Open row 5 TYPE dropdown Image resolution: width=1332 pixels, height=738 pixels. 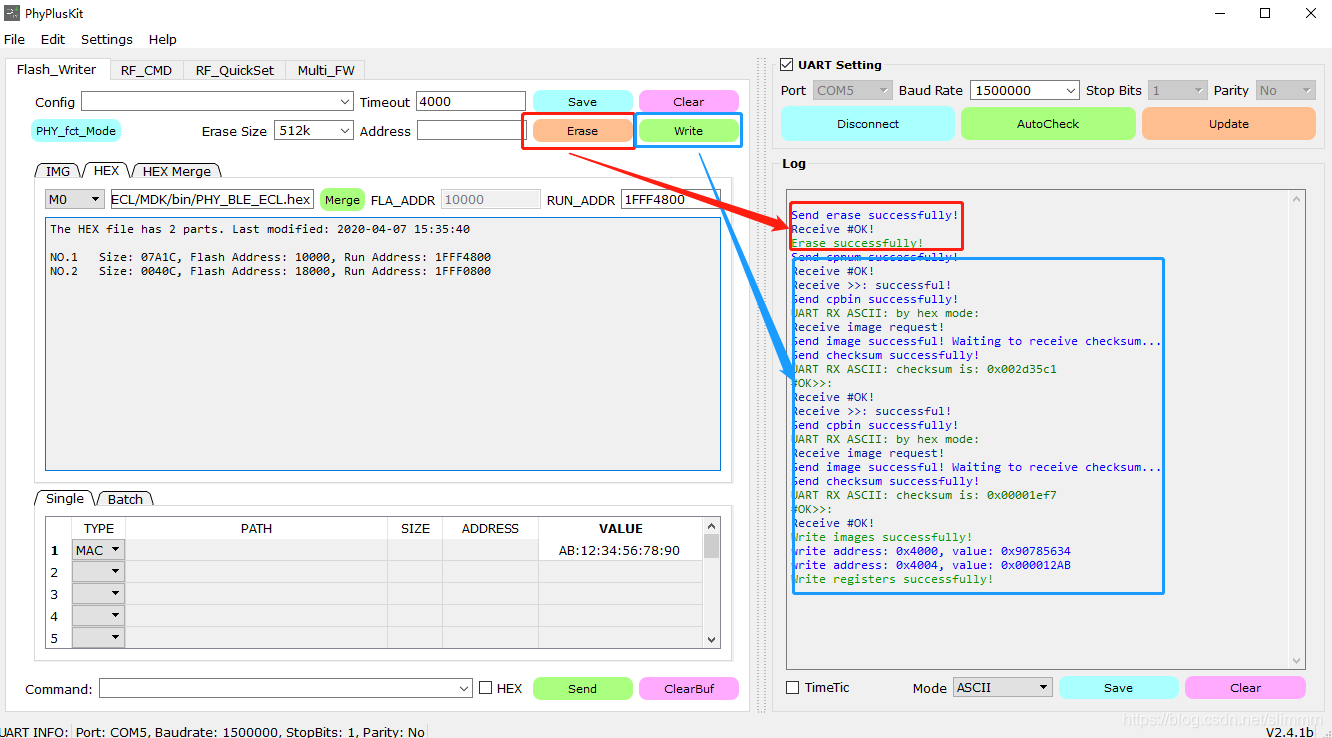pos(99,638)
